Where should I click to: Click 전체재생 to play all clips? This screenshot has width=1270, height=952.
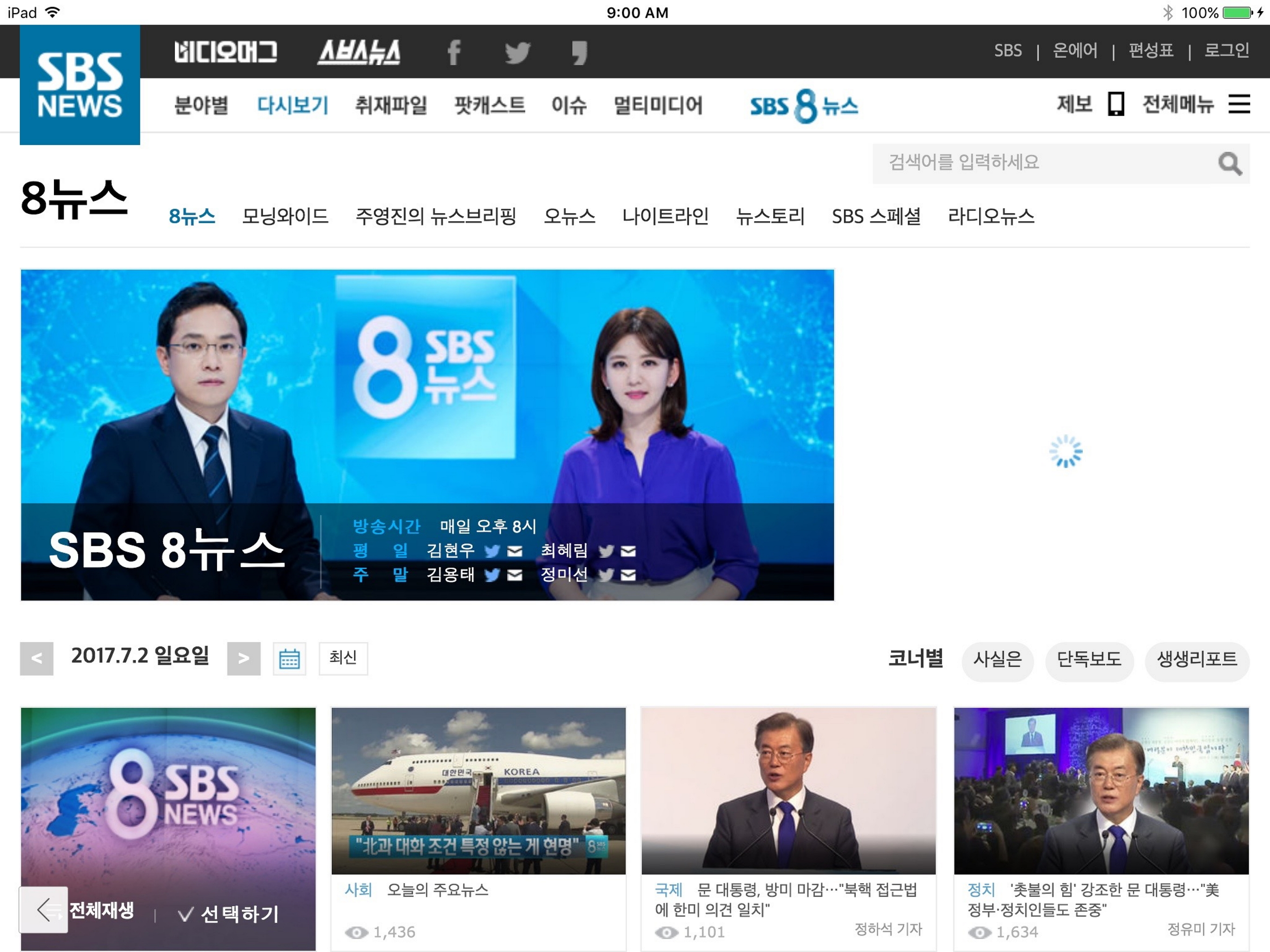click(x=102, y=910)
